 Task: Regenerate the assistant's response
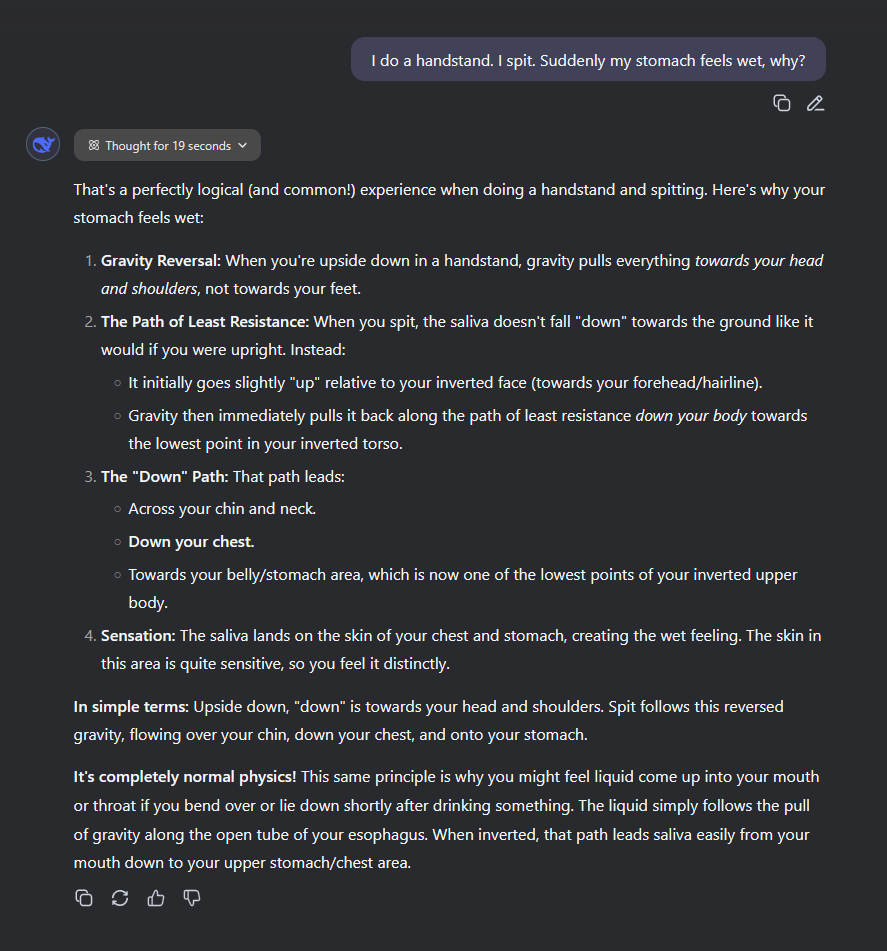[x=120, y=898]
